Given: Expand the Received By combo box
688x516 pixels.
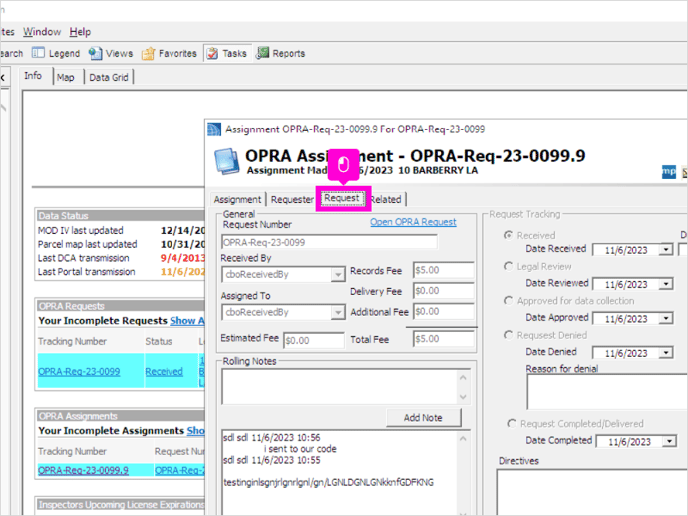Looking at the screenshot, I should click(x=337, y=275).
